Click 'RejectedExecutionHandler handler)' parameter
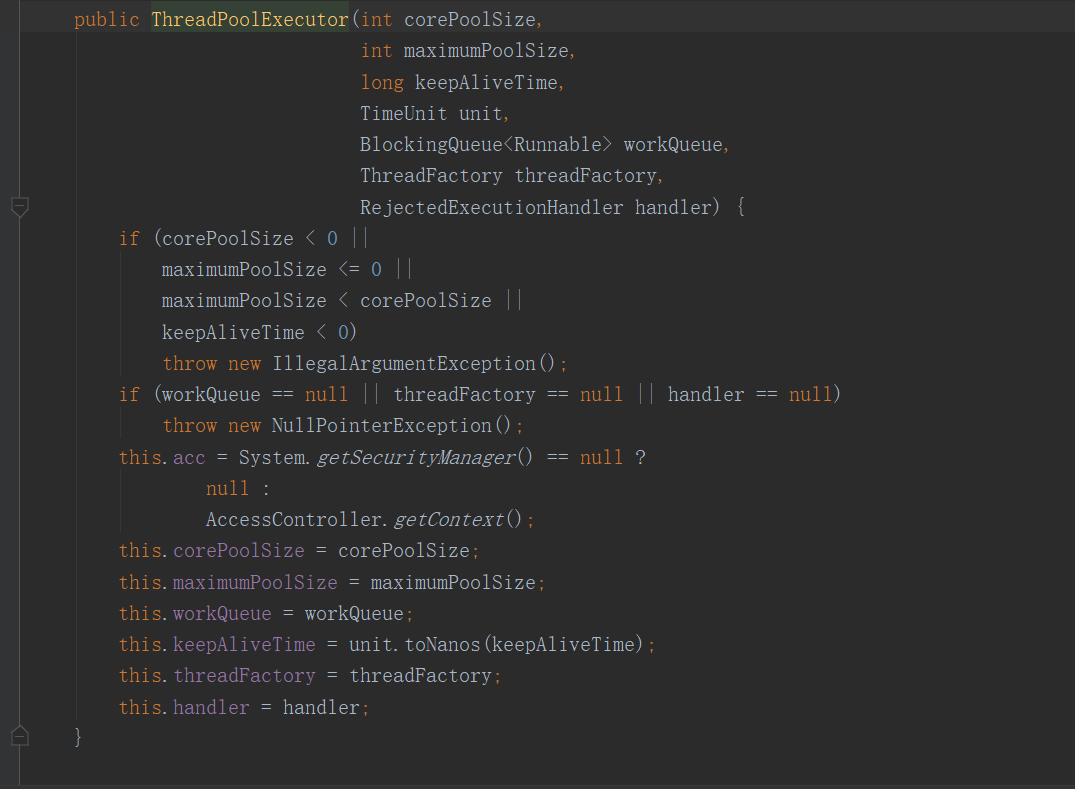The height and width of the screenshot is (789, 1075). click(540, 207)
